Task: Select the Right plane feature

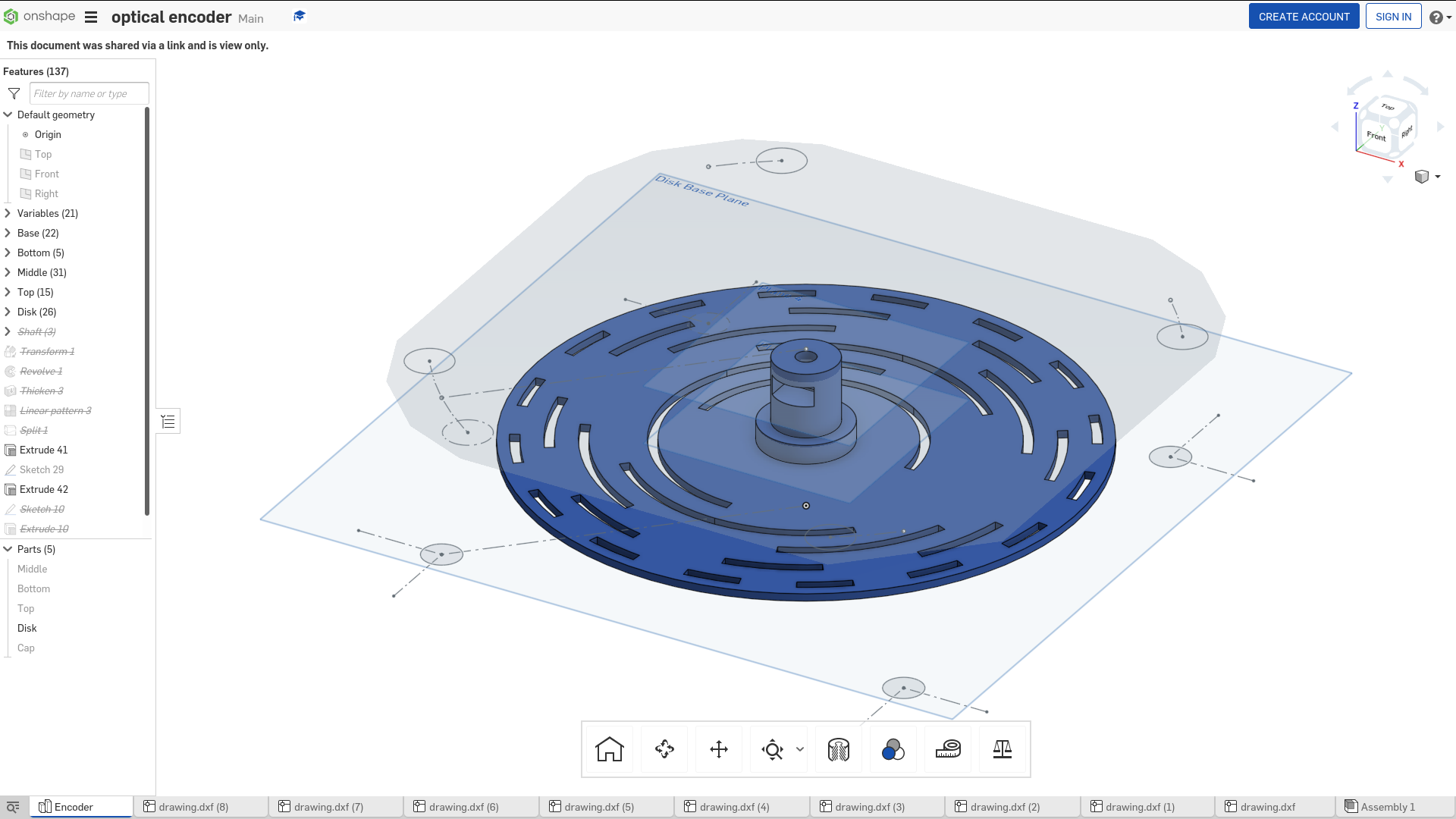Action: click(x=46, y=193)
